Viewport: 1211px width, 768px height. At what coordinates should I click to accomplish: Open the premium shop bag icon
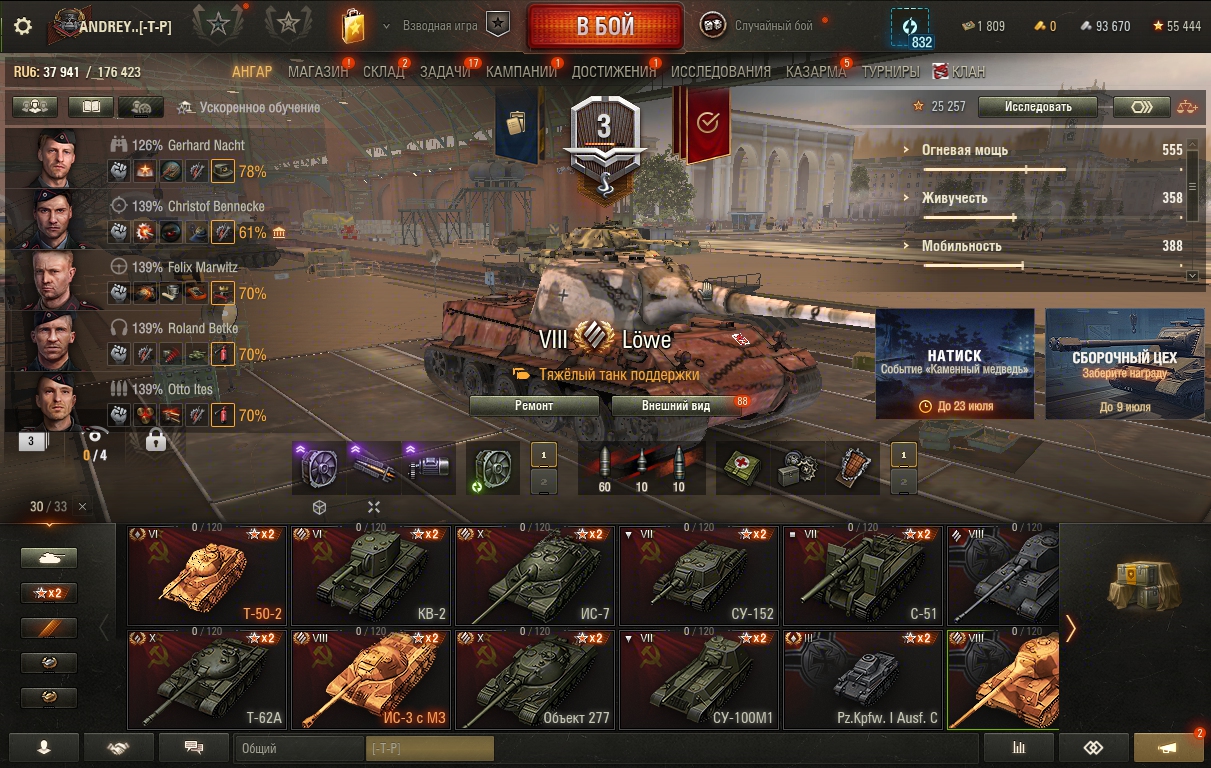coord(353,27)
